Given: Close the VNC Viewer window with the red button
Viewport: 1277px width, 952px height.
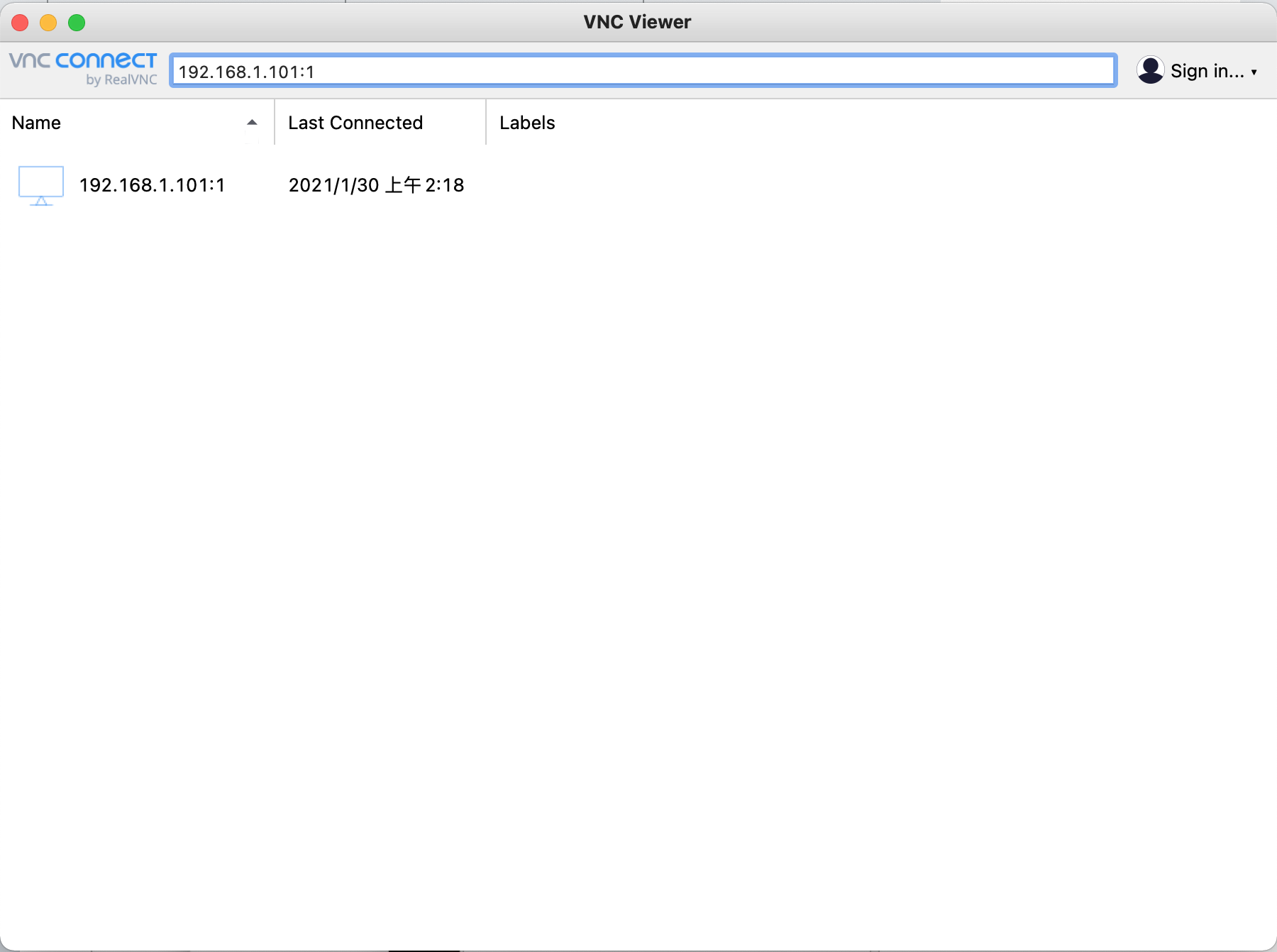Looking at the screenshot, I should (20, 23).
